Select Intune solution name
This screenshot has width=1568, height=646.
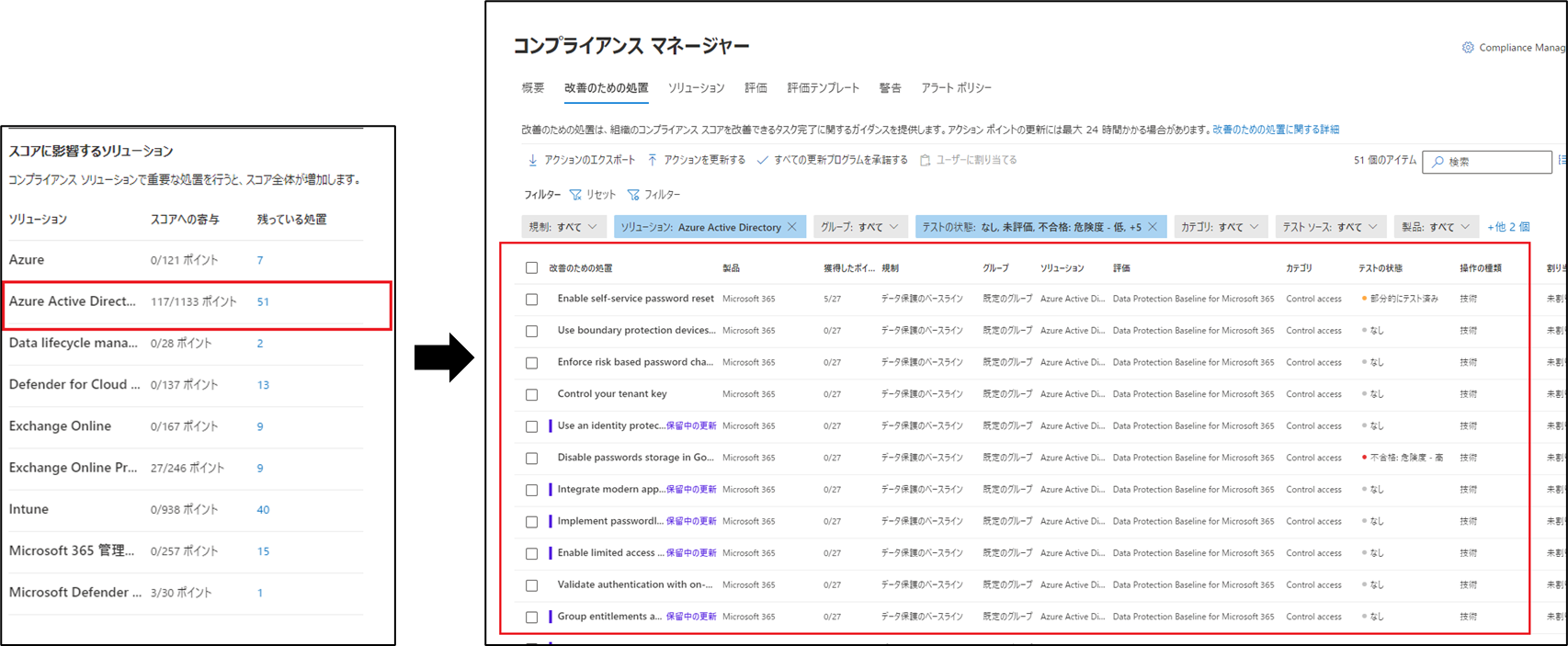(28, 509)
